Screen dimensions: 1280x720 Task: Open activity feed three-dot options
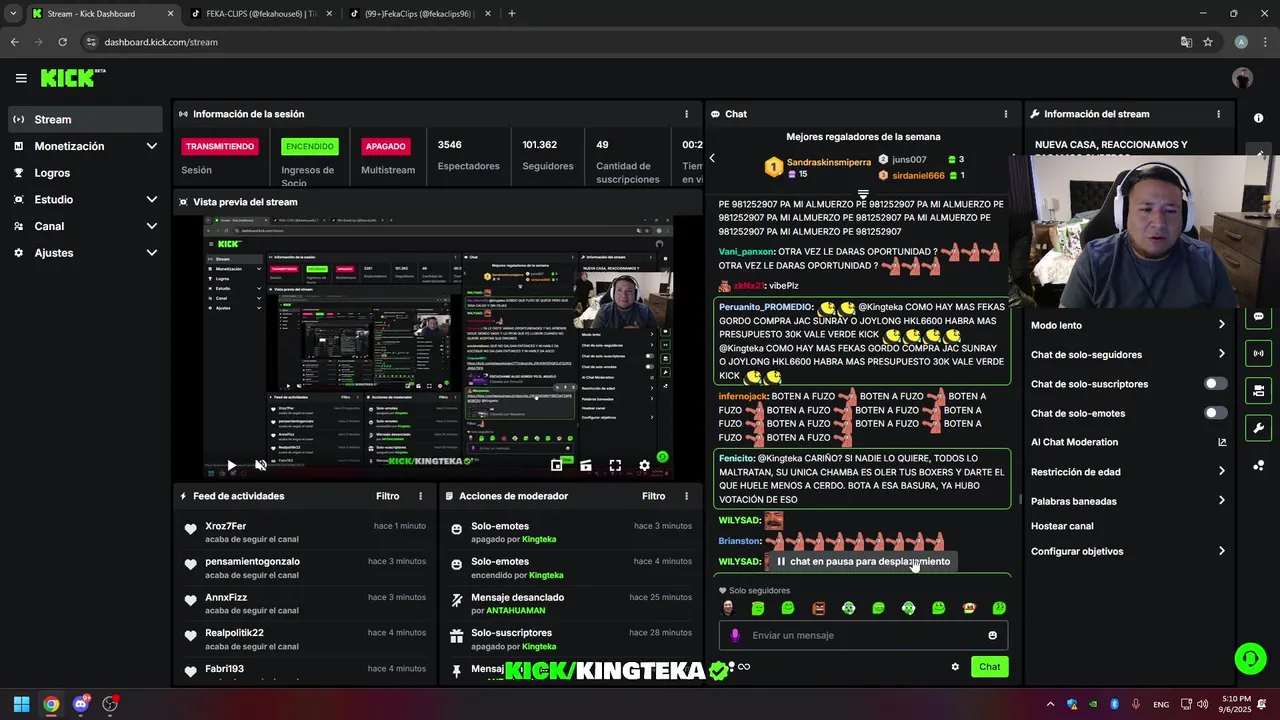pyautogui.click(x=420, y=496)
